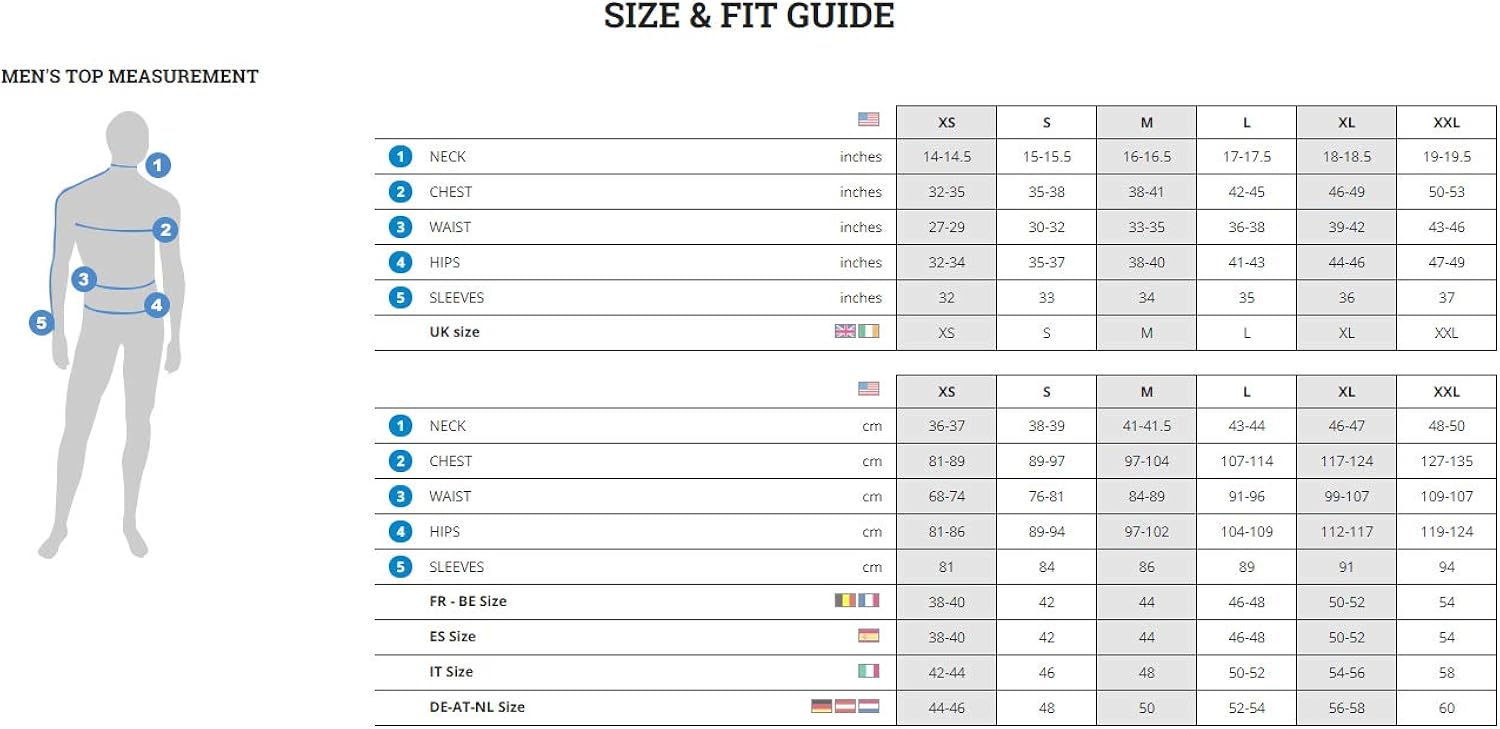Click the UK flag in the UK size row
This screenshot has width=1500, height=729.
pyautogui.click(x=845, y=331)
